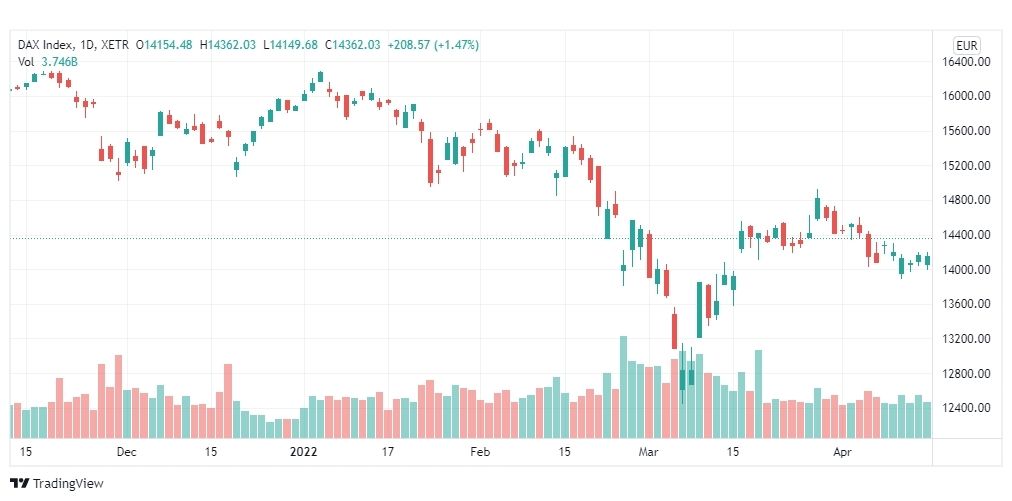Select the DAX Index title label
Viewport: 1012px width, 501px height.
coord(45,45)
